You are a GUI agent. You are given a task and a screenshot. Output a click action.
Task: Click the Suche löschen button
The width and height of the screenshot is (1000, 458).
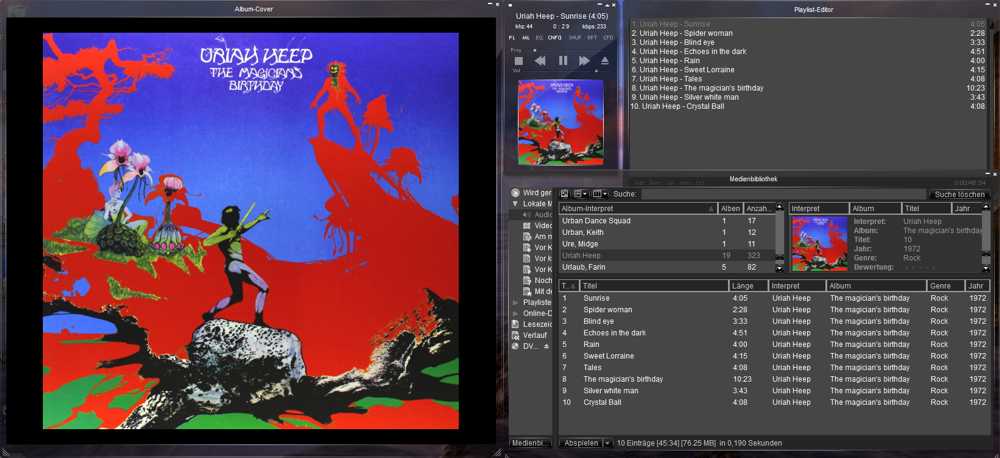[x=958, y=194]
